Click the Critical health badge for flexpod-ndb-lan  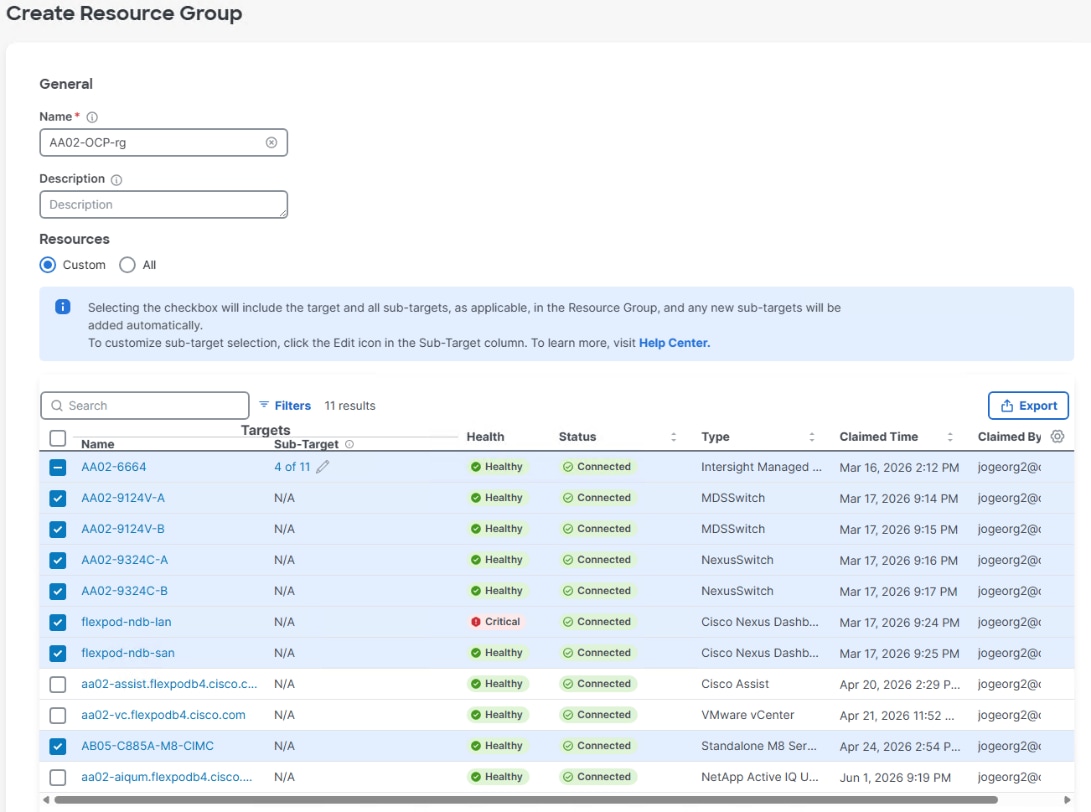[496, 621]
